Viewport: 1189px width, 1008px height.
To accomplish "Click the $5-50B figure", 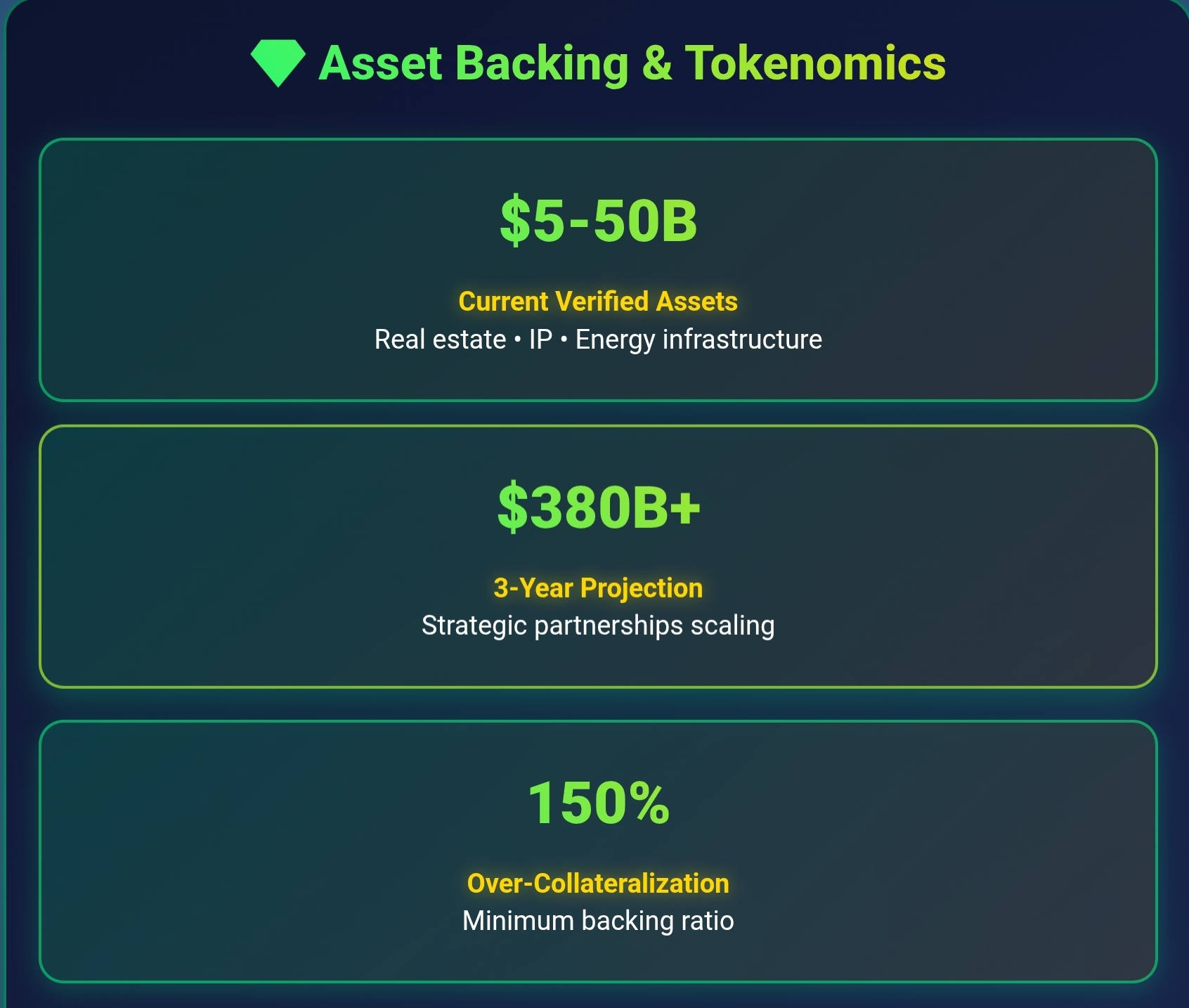I will [598, 221].
